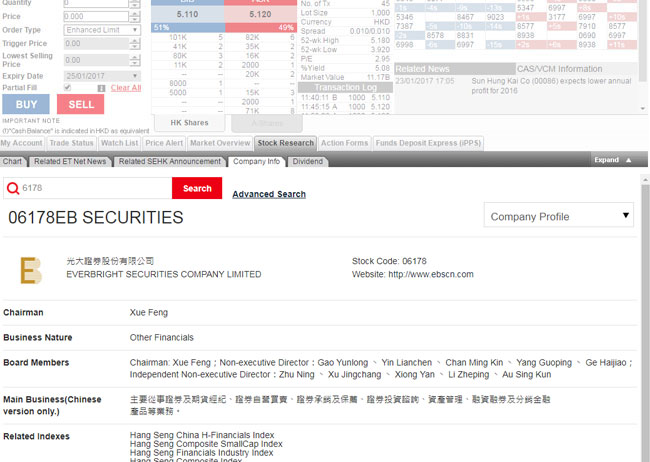Toggle the Partial Fill checkbox
The width and height of the screenshot is (650, 462).
[68, 88]
